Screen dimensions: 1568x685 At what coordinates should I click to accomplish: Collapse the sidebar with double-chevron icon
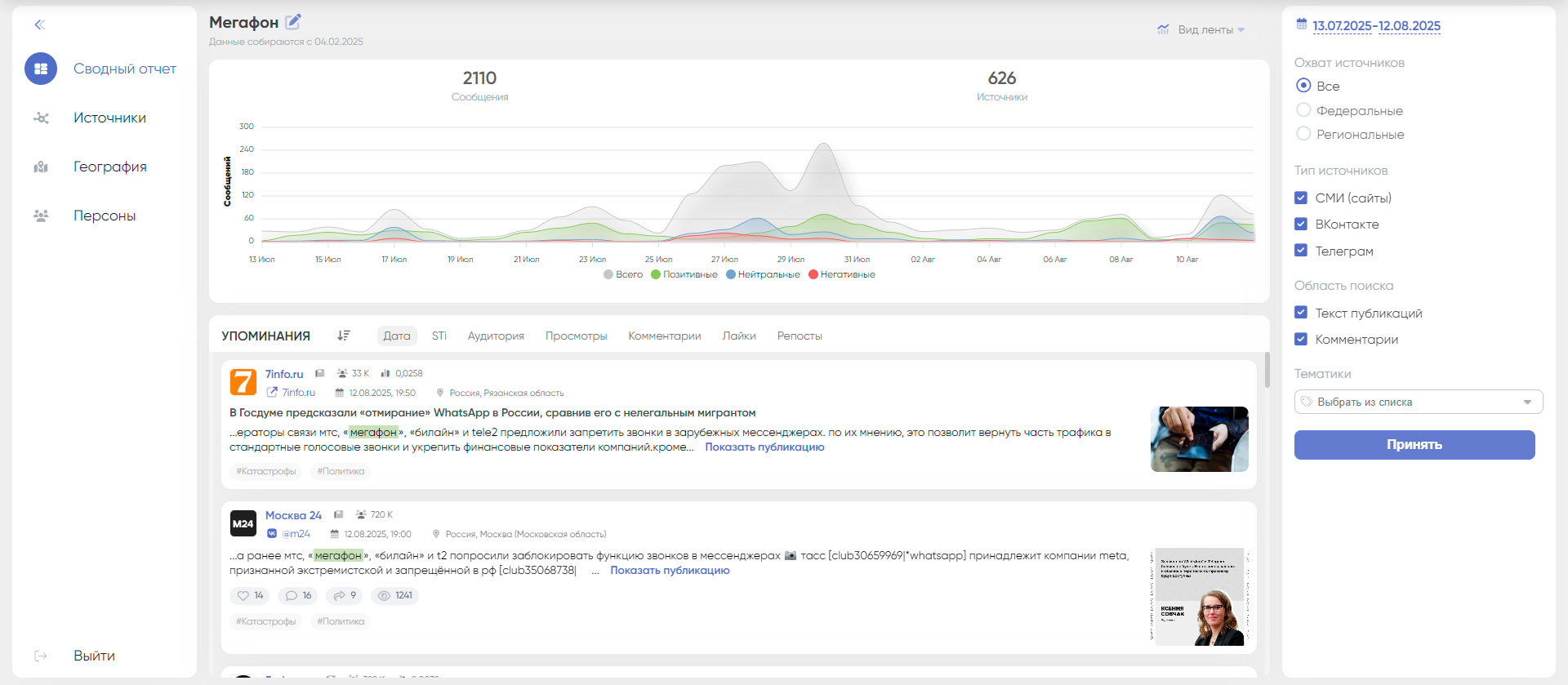point(39,24)
